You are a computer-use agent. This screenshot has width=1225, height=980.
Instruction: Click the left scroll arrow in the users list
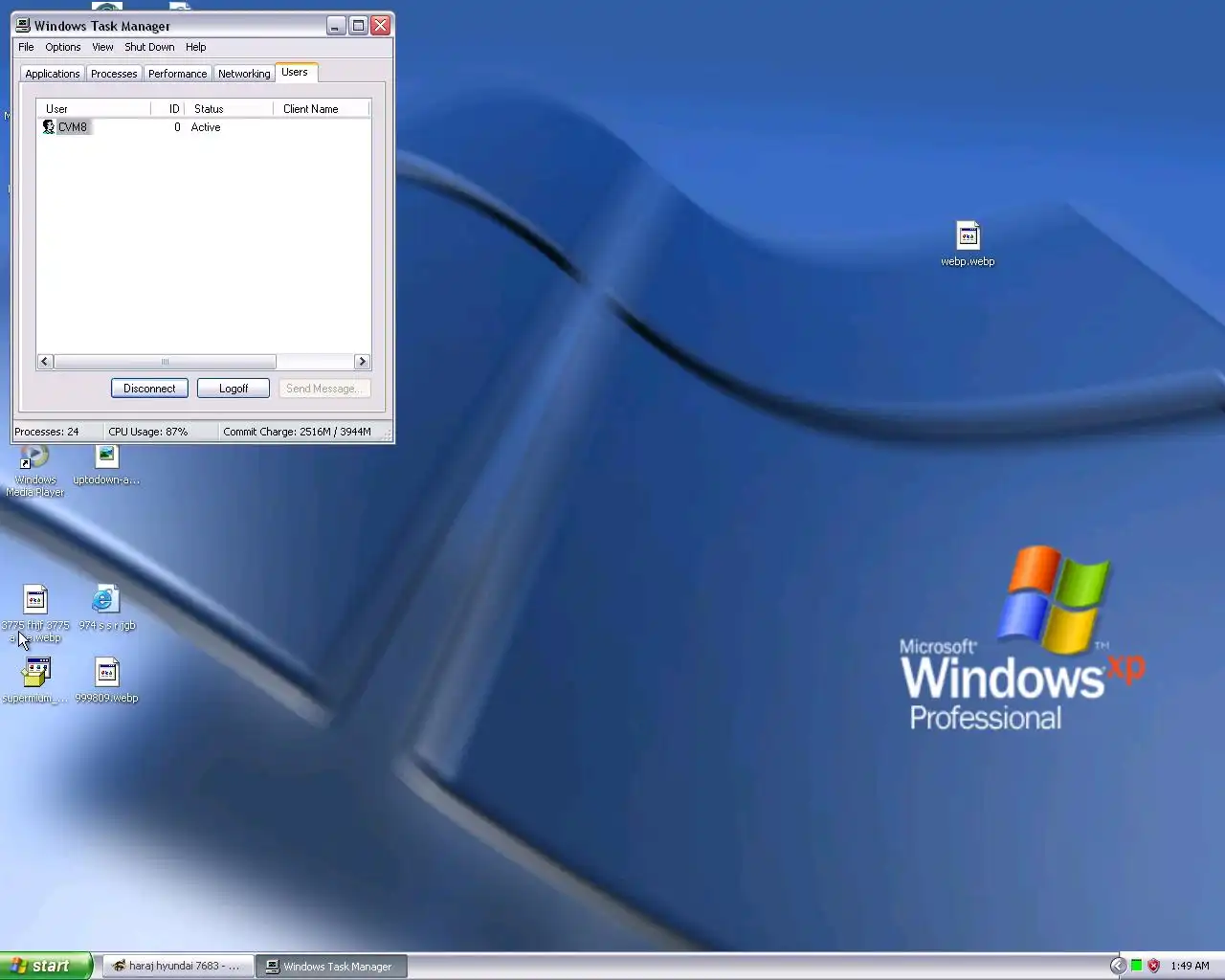[45, 362]
